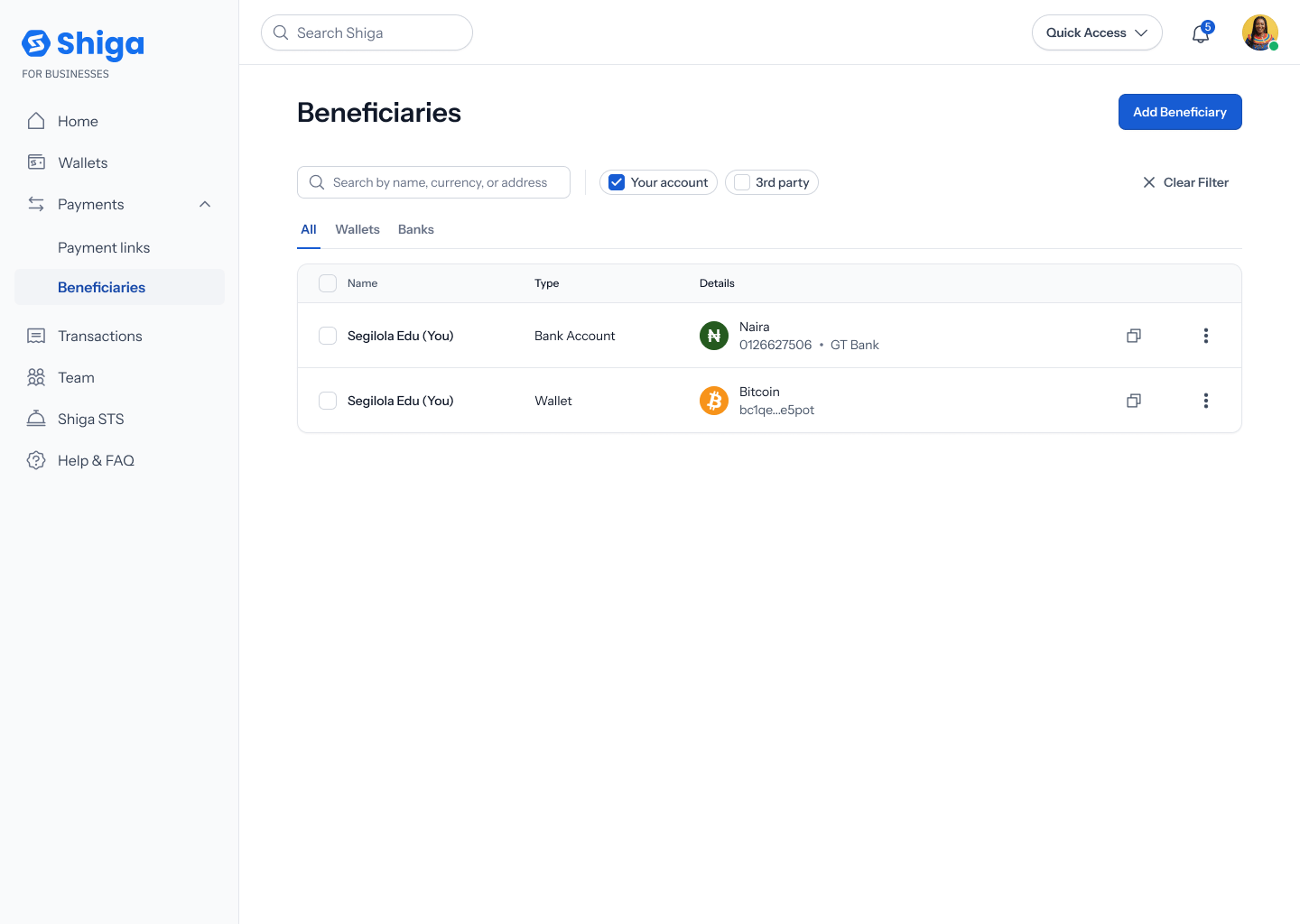Screen dimensions: 1300x924
Task: Click the Naira currency icon
Action: [714, 336]
